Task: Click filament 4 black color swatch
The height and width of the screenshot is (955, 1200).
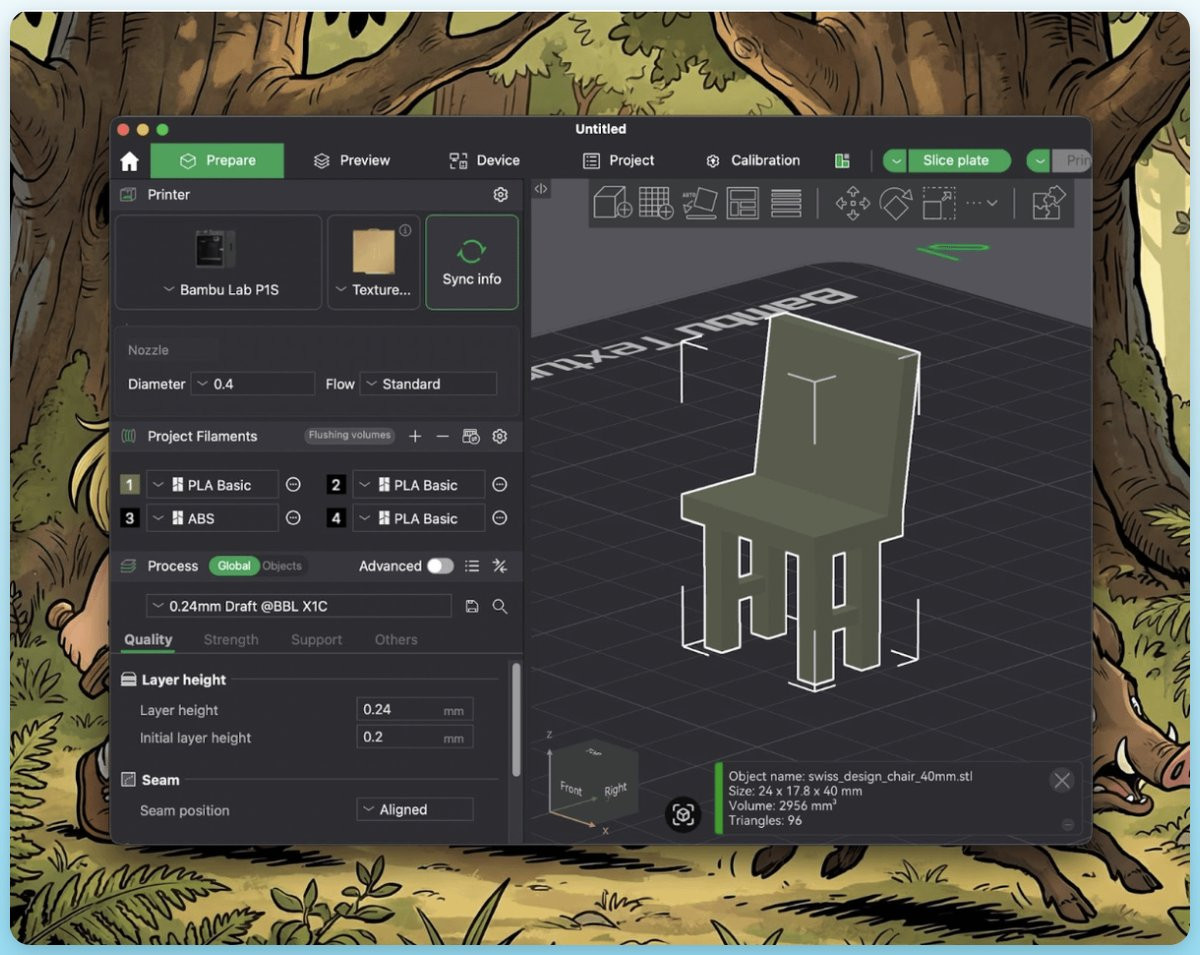Action: coord(336,518)
